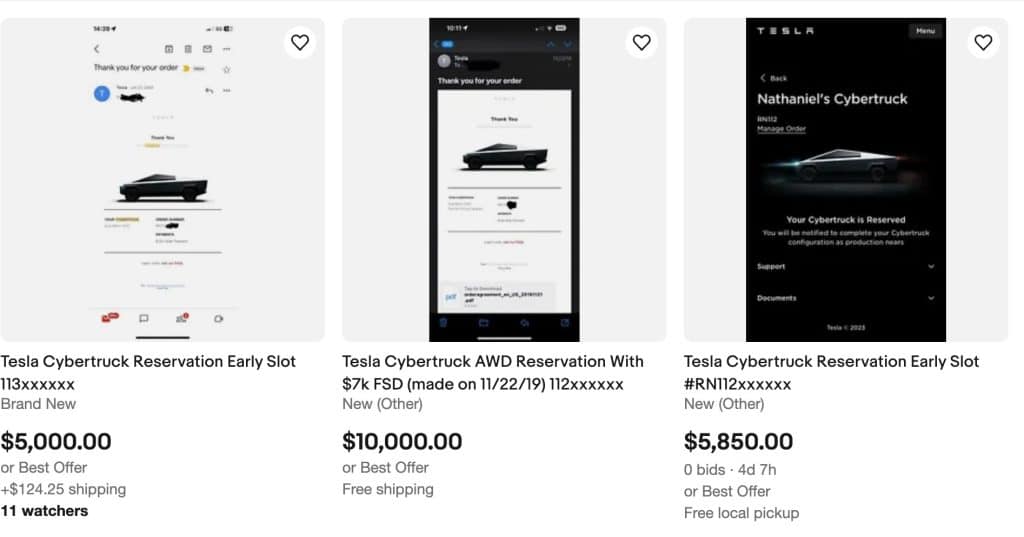Open the 'AWD Reservation With $7k FSD' listing
This screenshot has width=1024, height=537.
pos(492,372)
